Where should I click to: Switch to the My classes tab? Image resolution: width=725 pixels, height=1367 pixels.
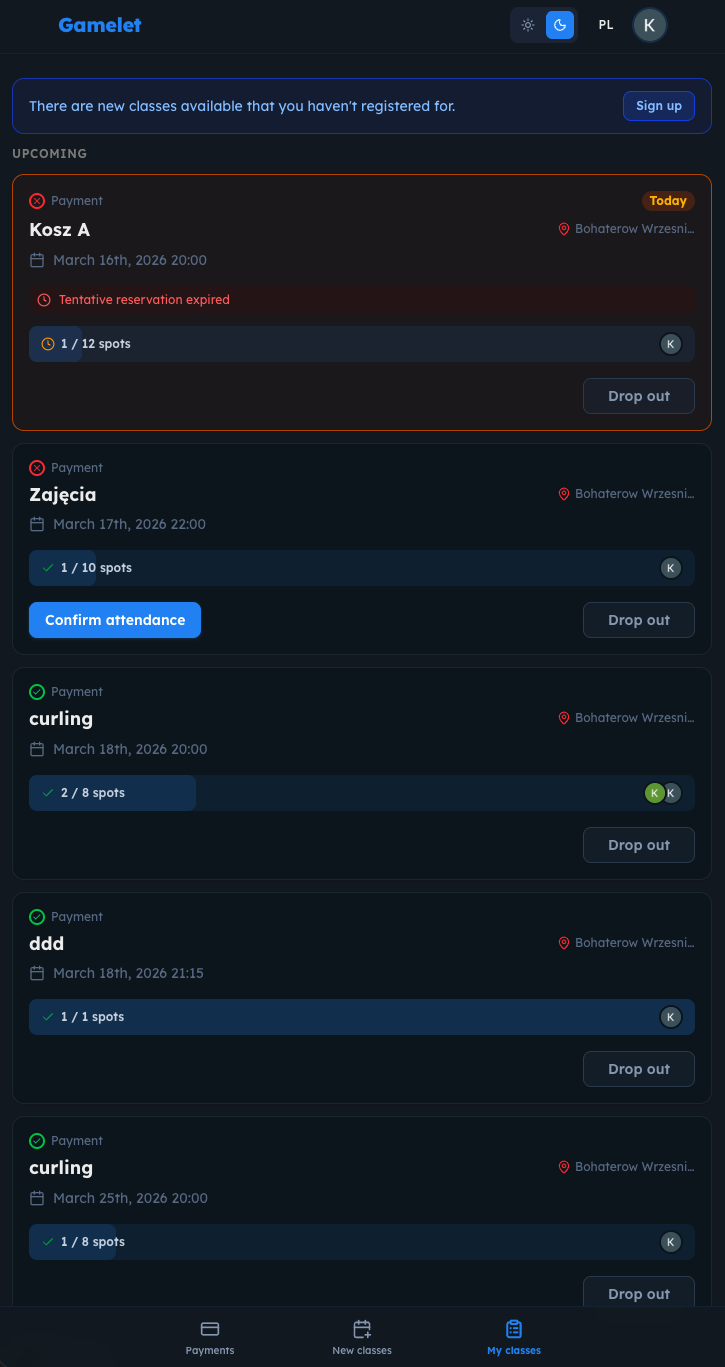point(513,1338)
